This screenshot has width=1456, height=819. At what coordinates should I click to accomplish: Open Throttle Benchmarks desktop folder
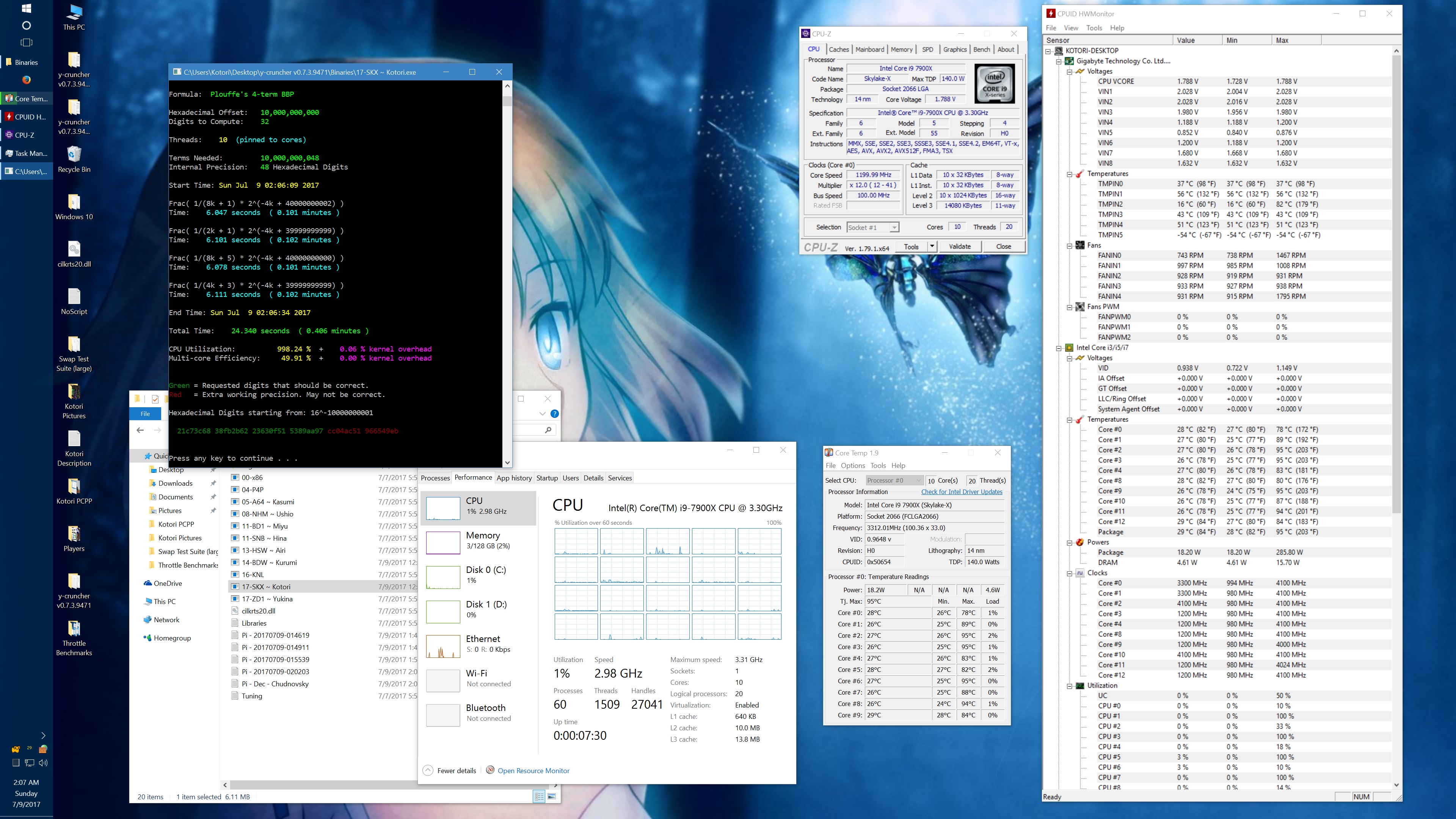tap(74, 629)
